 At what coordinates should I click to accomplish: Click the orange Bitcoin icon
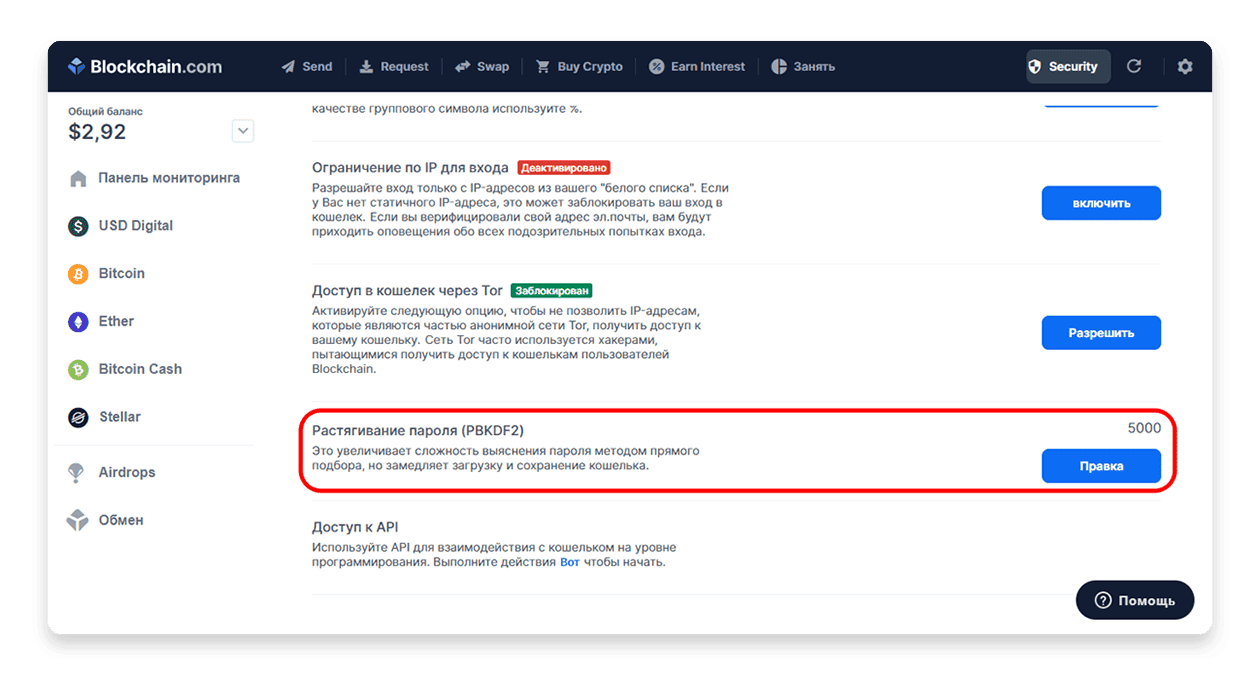78,274
